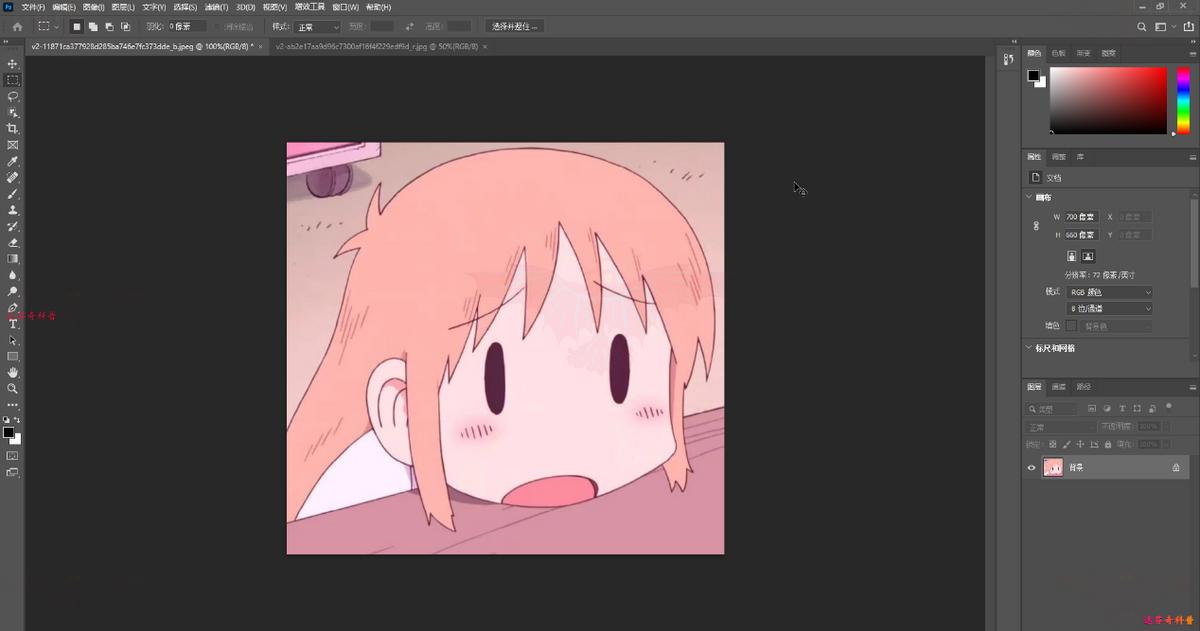The height and width of the screenshot is (631, 1200).
Task: Switch to the 路径 paths tab
Action: (1083, 387)
